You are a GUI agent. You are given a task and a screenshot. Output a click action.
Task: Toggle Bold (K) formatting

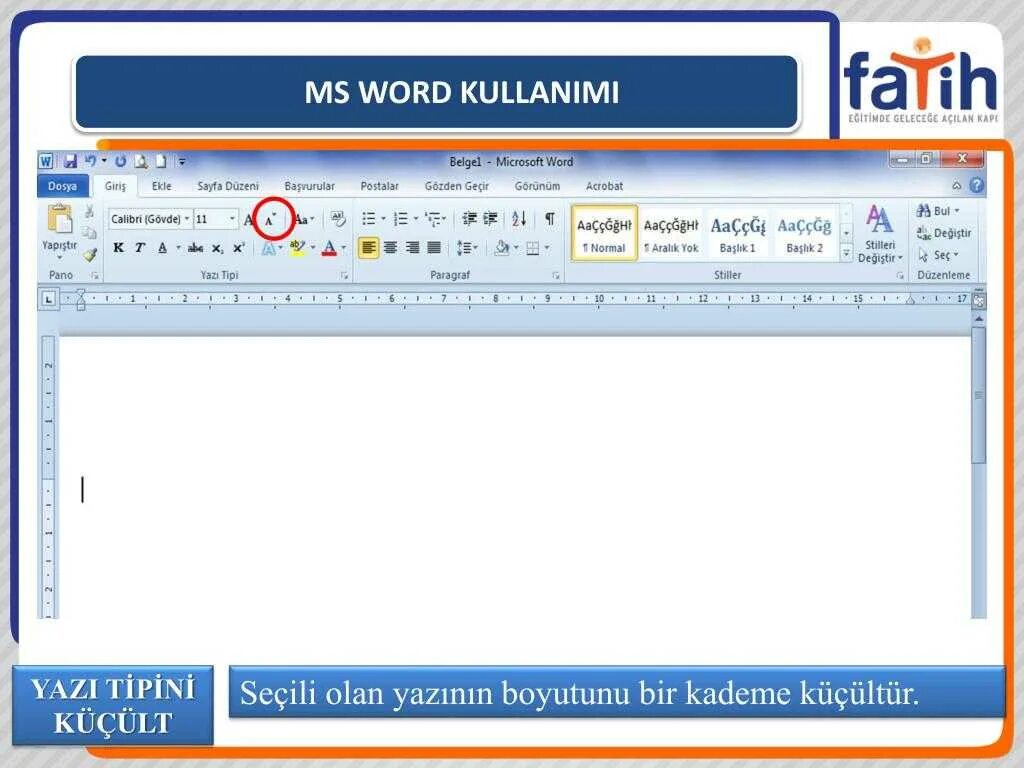118,248
